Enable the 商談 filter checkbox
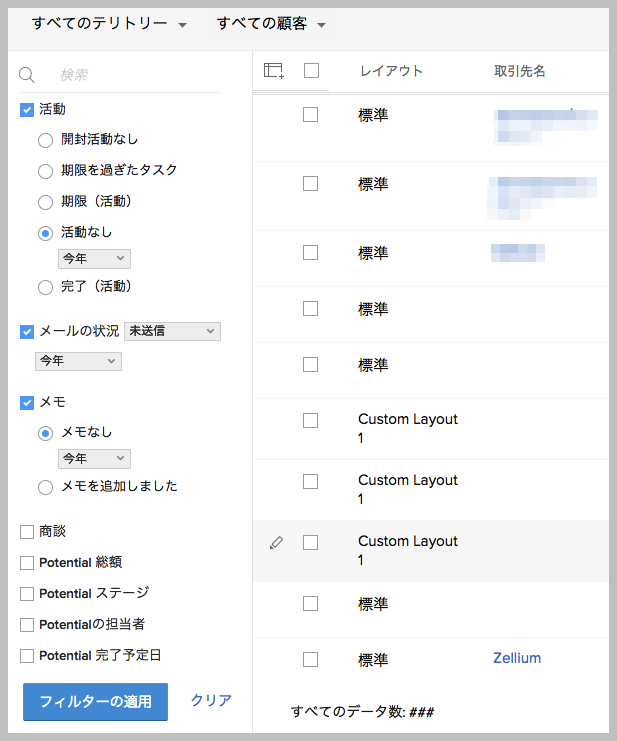Image resolution: width=617 pixels, height=741 pixels. (27, 531)
